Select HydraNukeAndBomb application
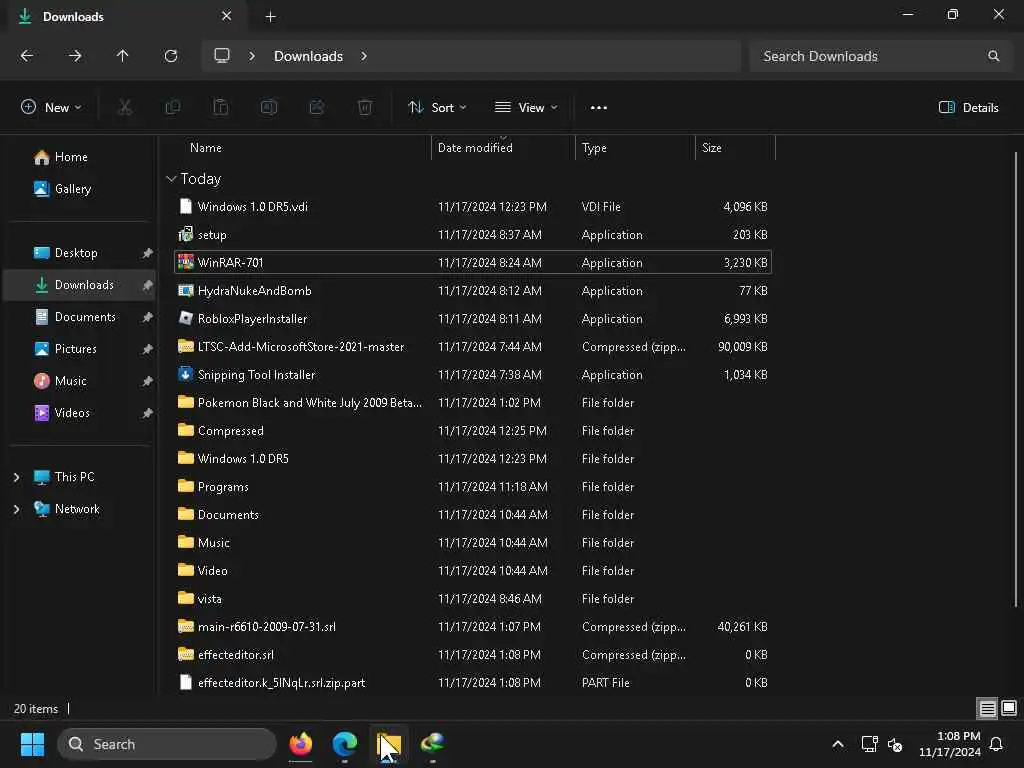 (473, 291)
